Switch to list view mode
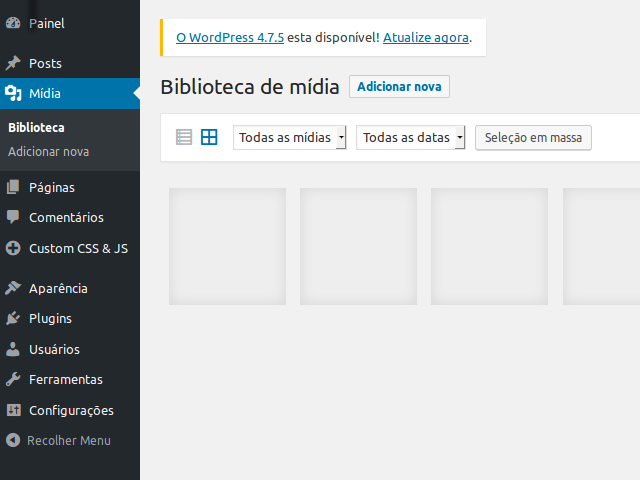 184,137
